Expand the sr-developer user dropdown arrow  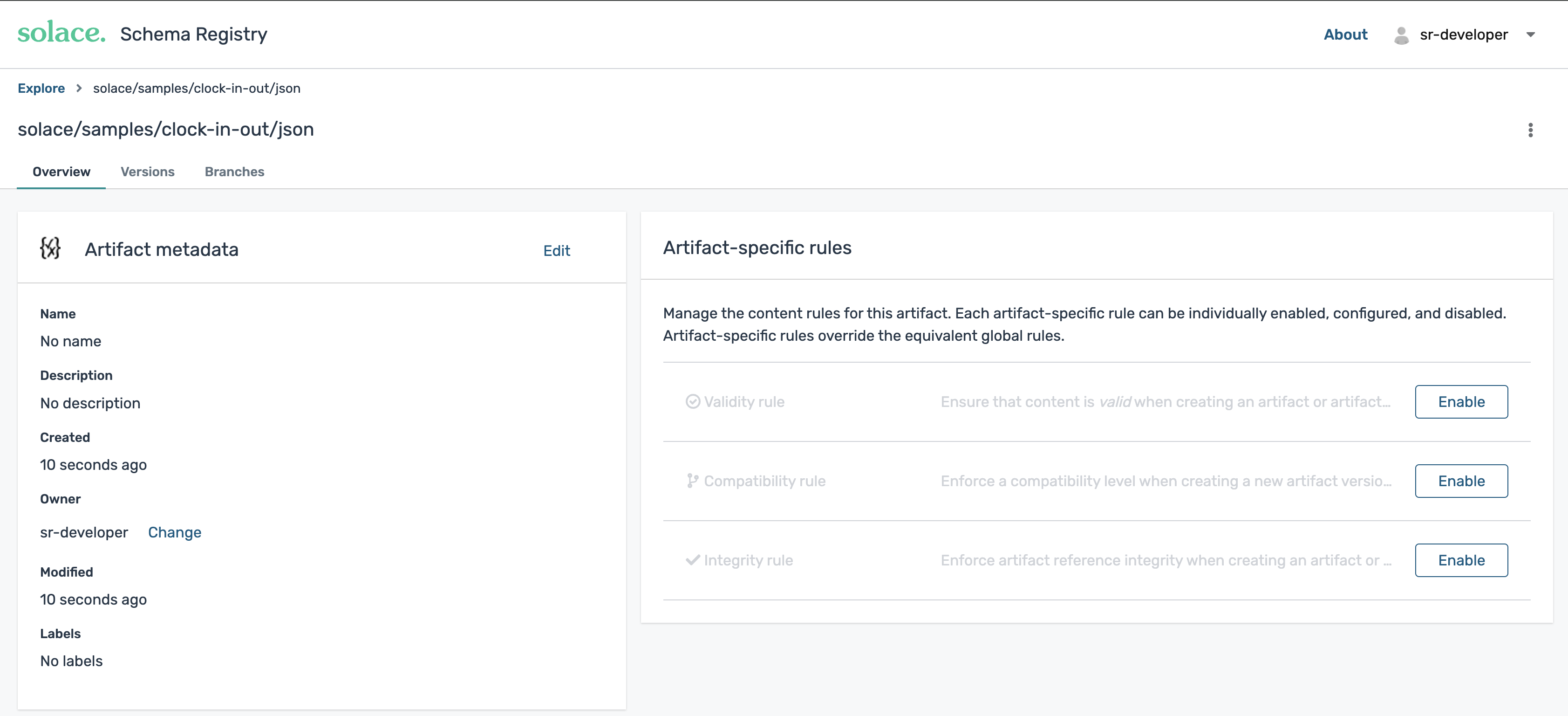tap(1530, 35)
